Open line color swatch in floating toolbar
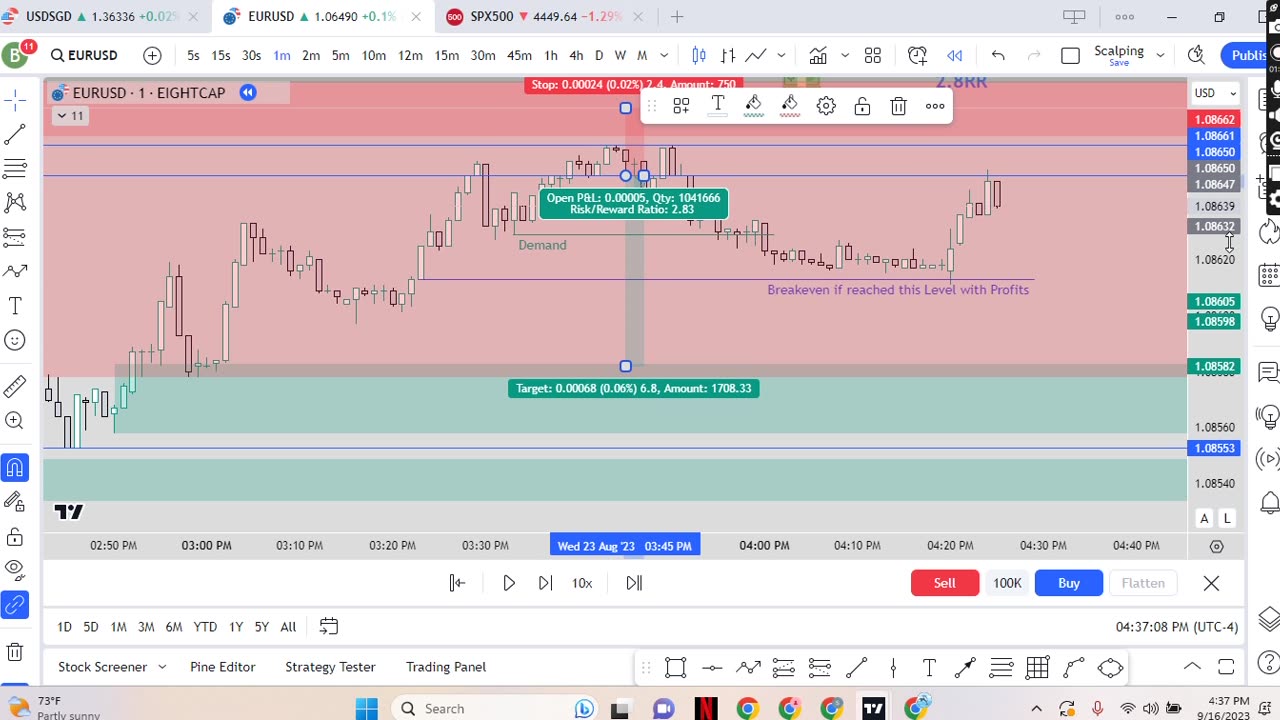 (753, 106)
